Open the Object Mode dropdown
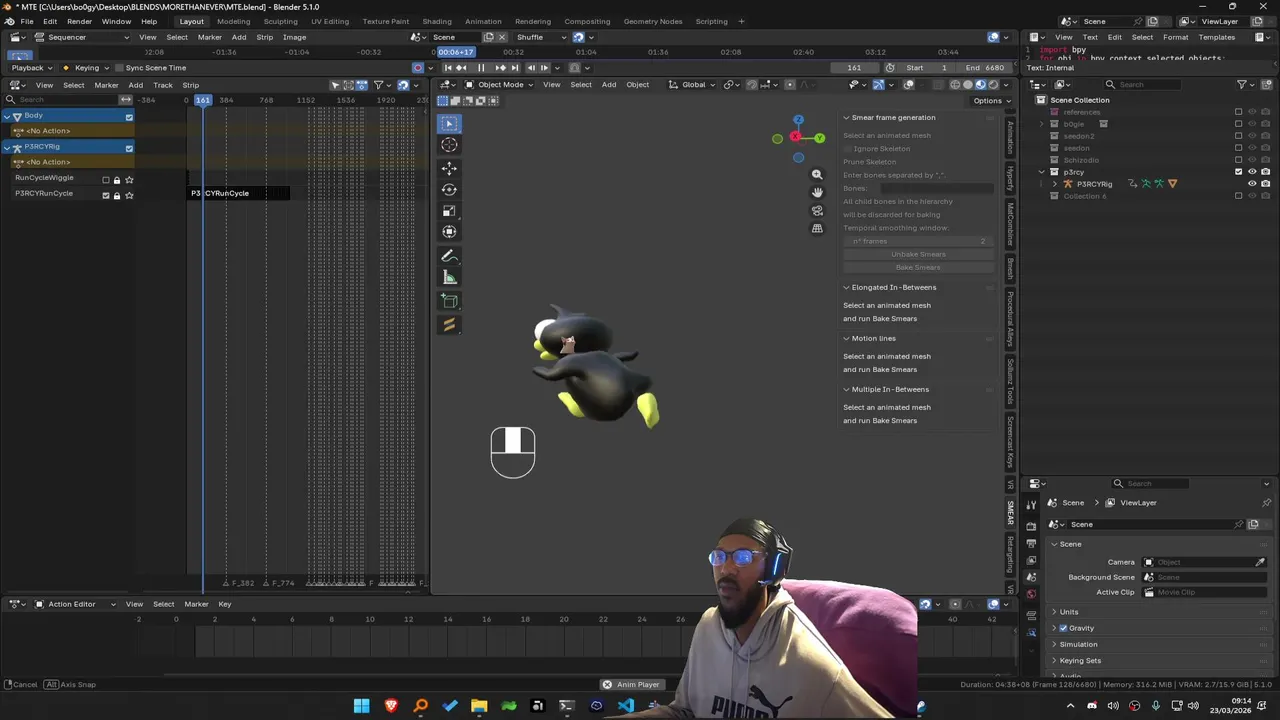1280x720 pixels. pyautogui.click(x=500, y=85)
